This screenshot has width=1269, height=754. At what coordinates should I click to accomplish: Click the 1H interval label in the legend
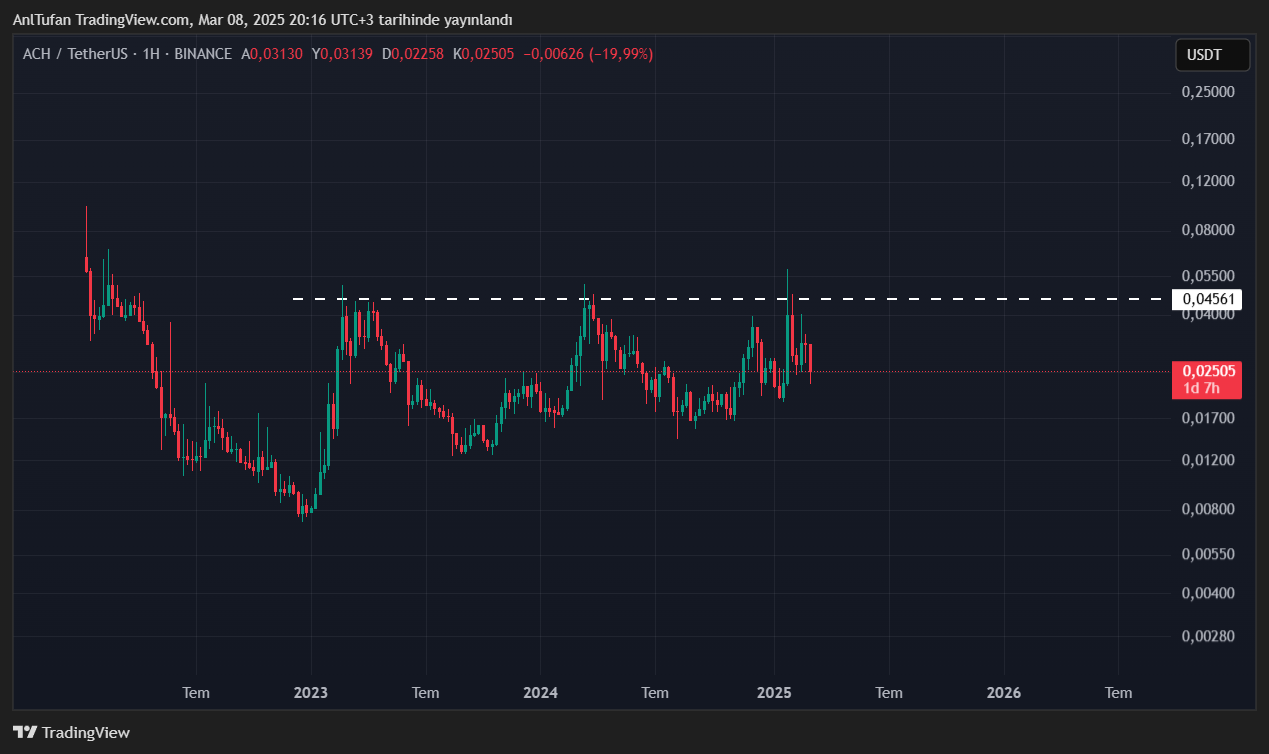coord(151,54)
